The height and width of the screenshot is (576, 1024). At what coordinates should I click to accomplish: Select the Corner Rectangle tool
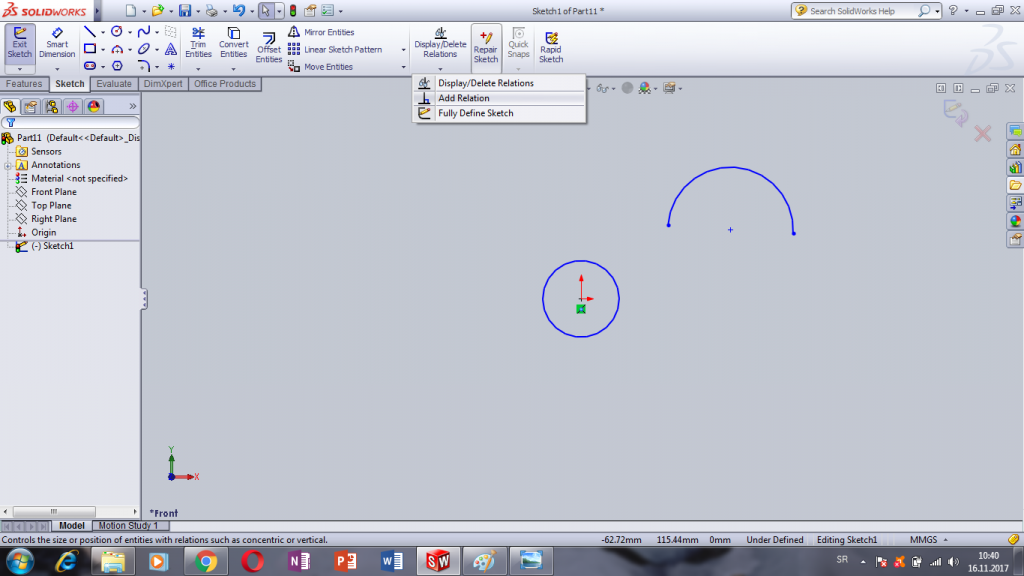coord(89,49)
